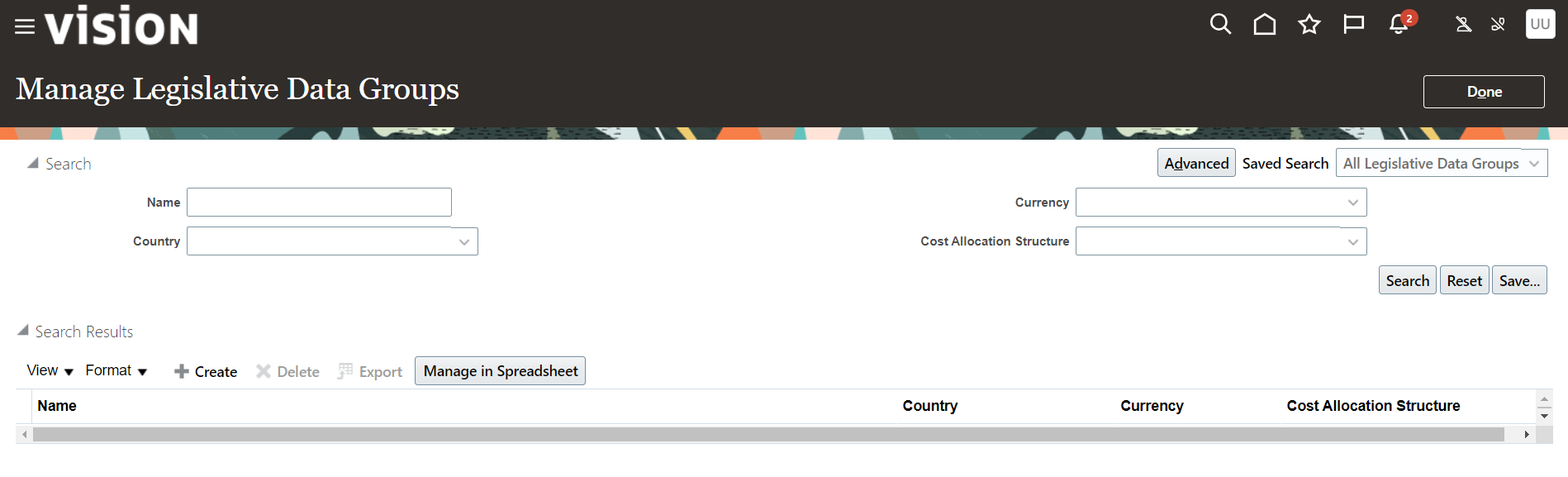Click the Manage in Spreadsheet button
The height and width of the screenshot is (477, 1568).
500,371
